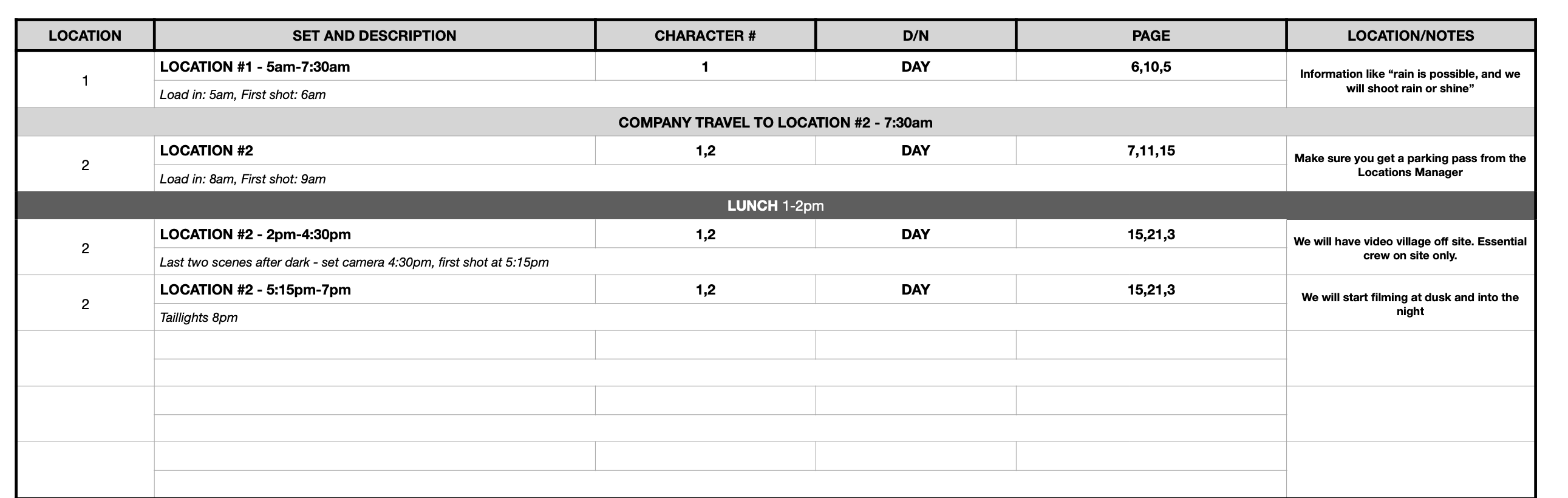
Task: Select the page cell reading 7,11,15
Action: pyautogui.click(x=1150, y=151)
